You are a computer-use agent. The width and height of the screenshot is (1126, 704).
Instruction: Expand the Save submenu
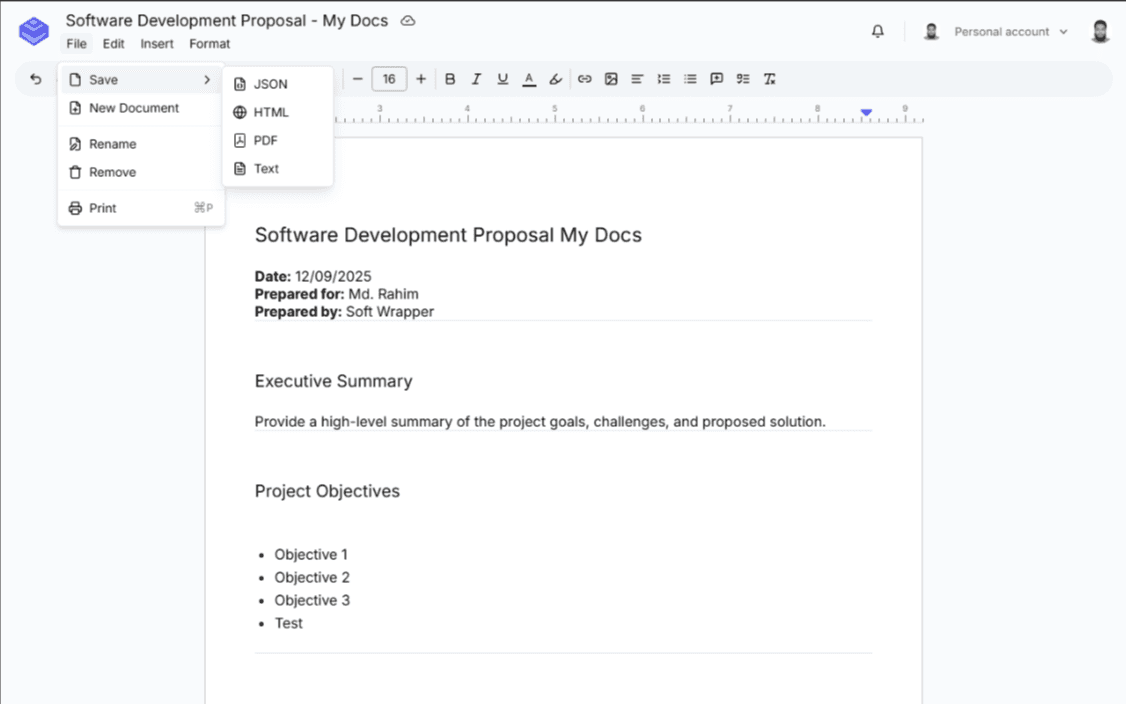coord(140,79)
